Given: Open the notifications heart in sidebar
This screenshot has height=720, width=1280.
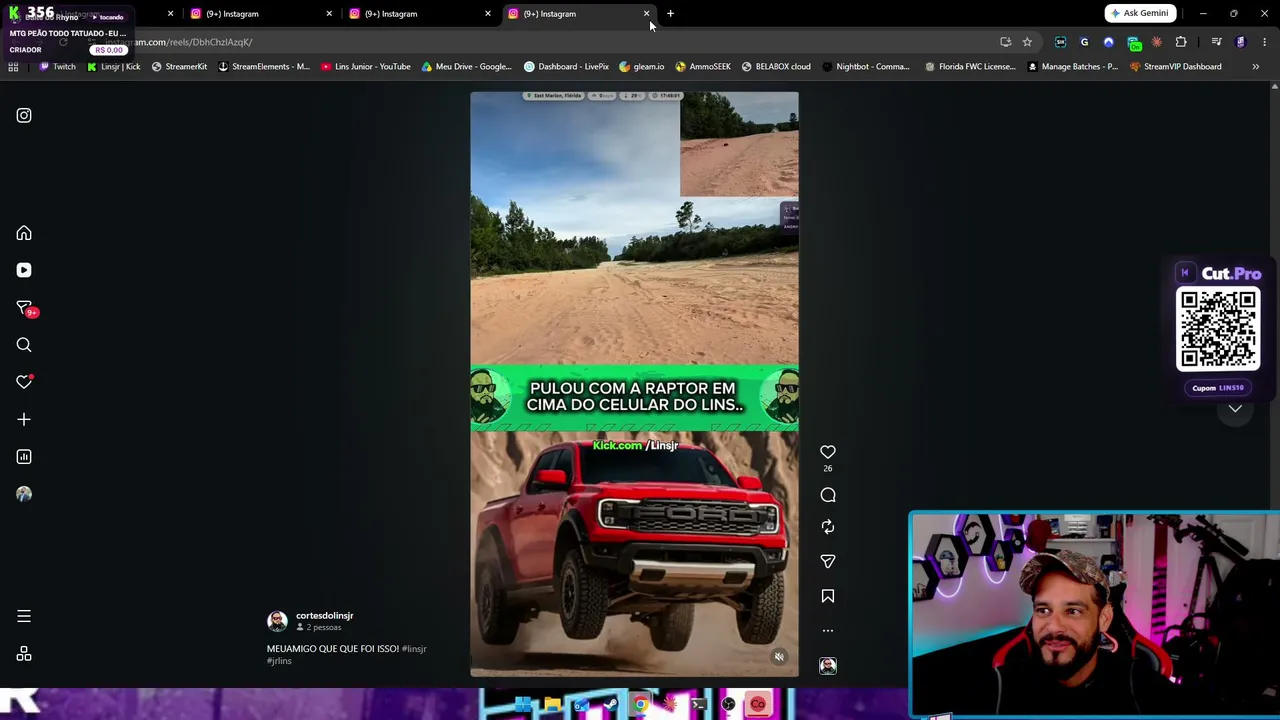Looking at the screenshot, I should pyautogui.click(x=24, y=382).
